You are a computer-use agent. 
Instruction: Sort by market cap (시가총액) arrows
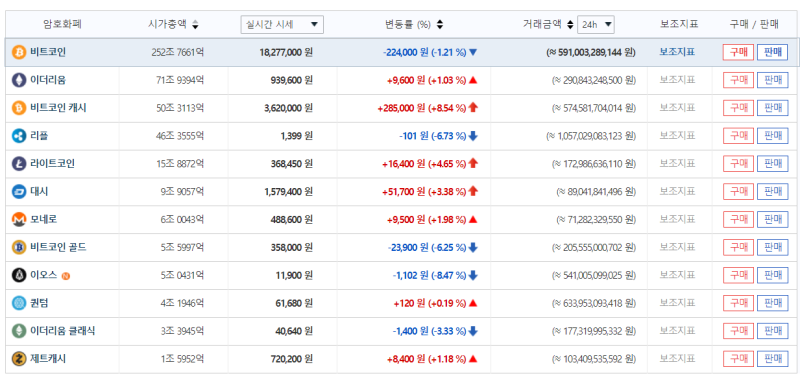click(195, 24)
